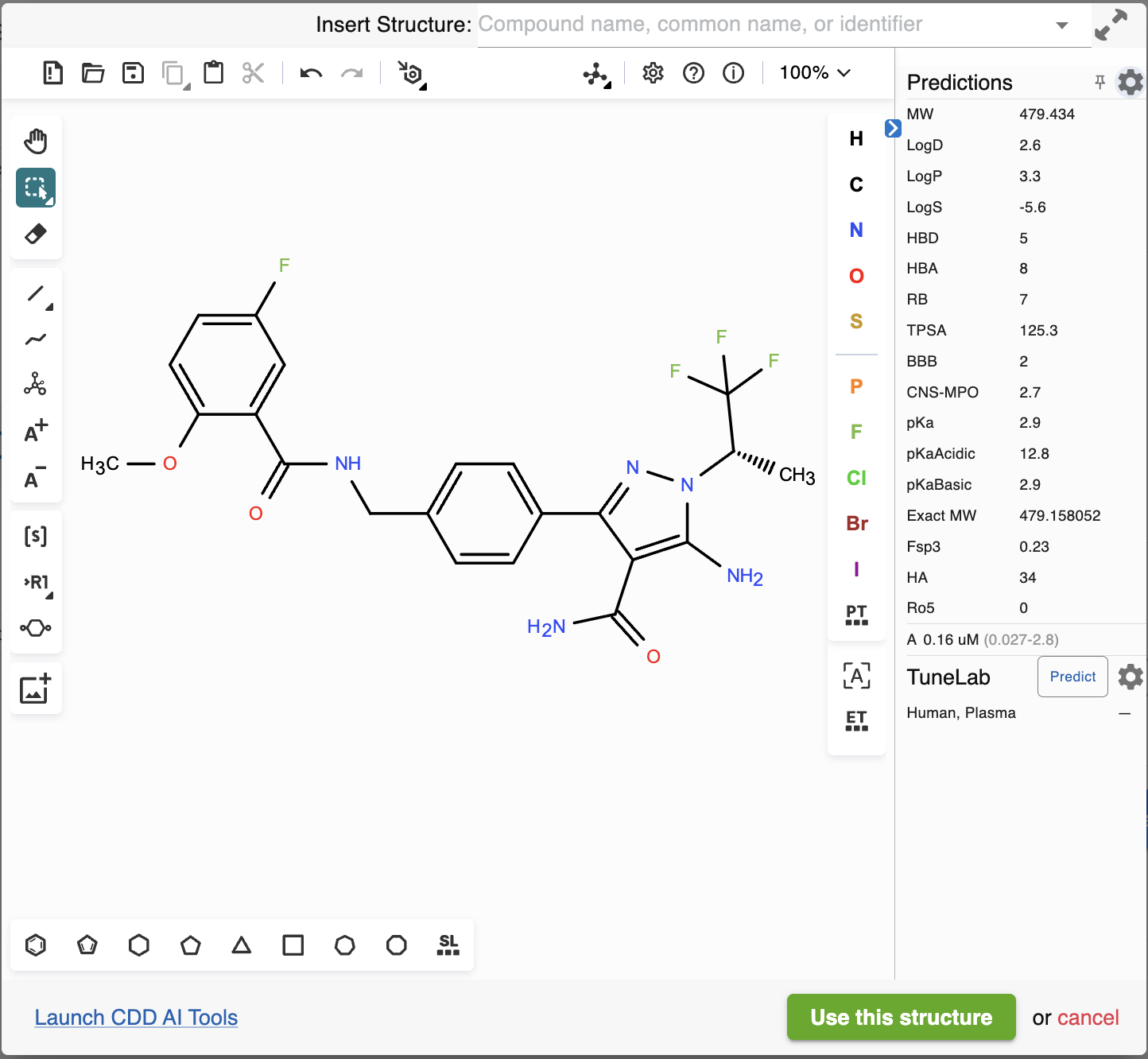Screen dimensions: 1148x1059
Task: Collapse the Predictions side panel arrow
Action: 893,128
